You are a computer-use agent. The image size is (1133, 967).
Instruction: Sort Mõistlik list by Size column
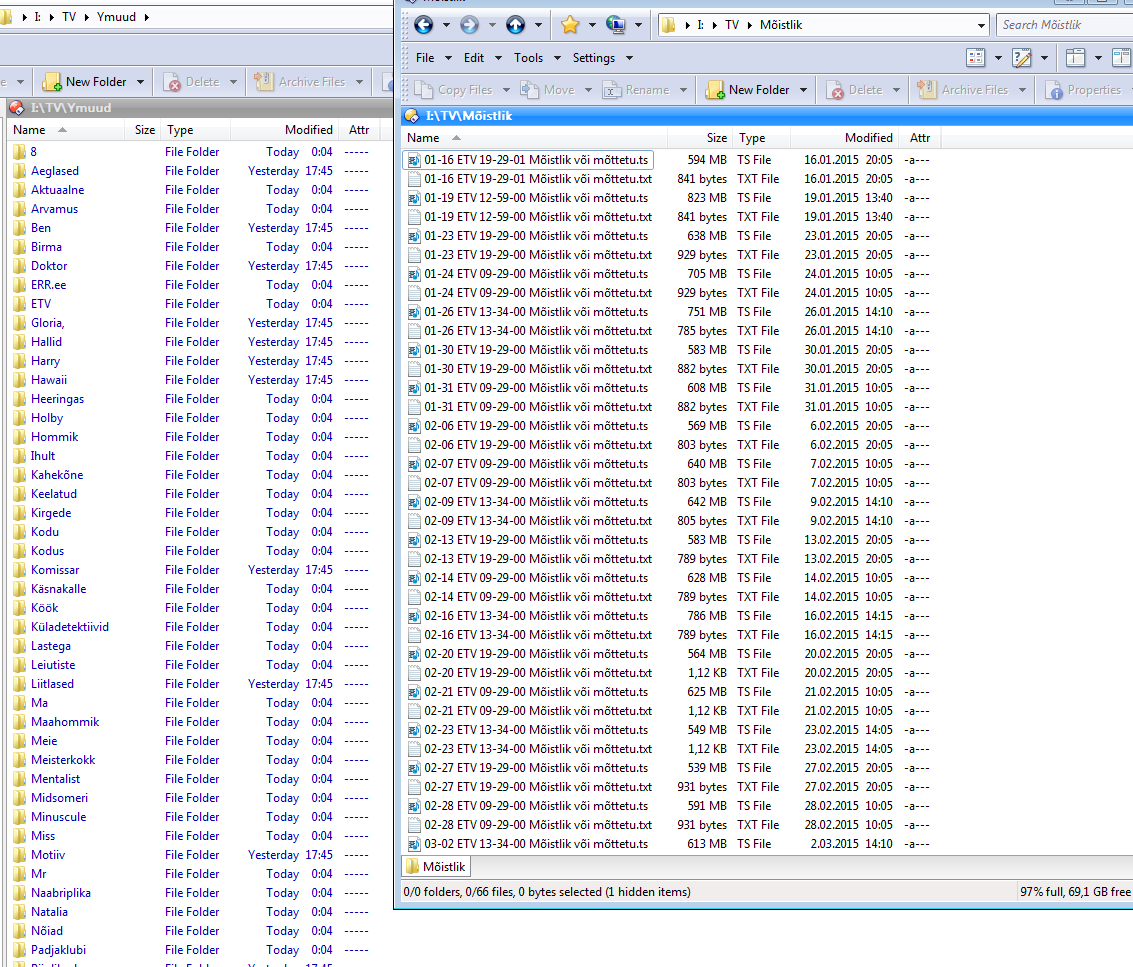(700, 138)
